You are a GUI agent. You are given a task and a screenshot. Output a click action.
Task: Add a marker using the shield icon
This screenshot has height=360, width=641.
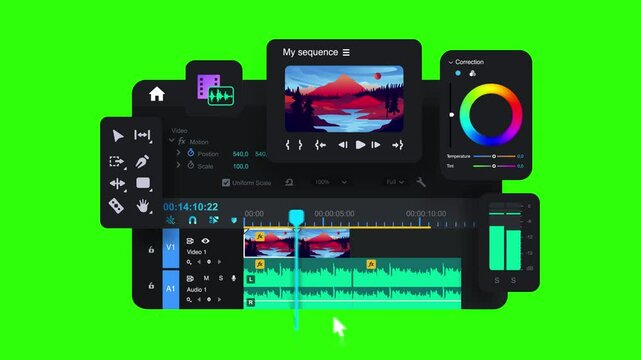234,220
